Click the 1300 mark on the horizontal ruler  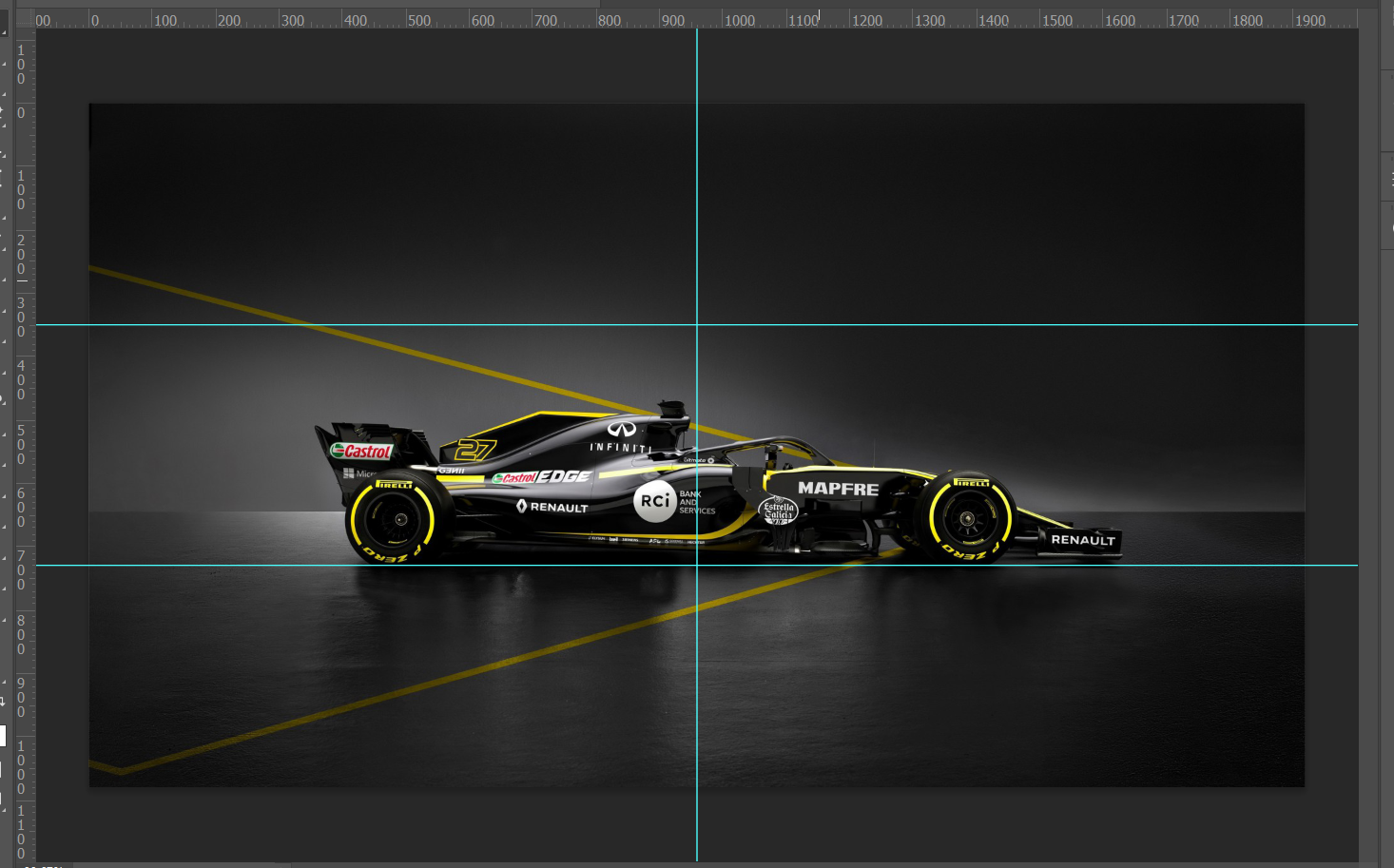tap(930, 20)
